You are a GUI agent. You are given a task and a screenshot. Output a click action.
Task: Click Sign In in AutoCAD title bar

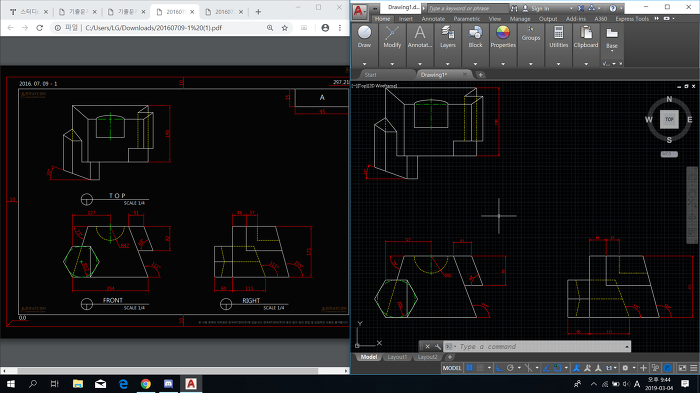coord(540,8)
